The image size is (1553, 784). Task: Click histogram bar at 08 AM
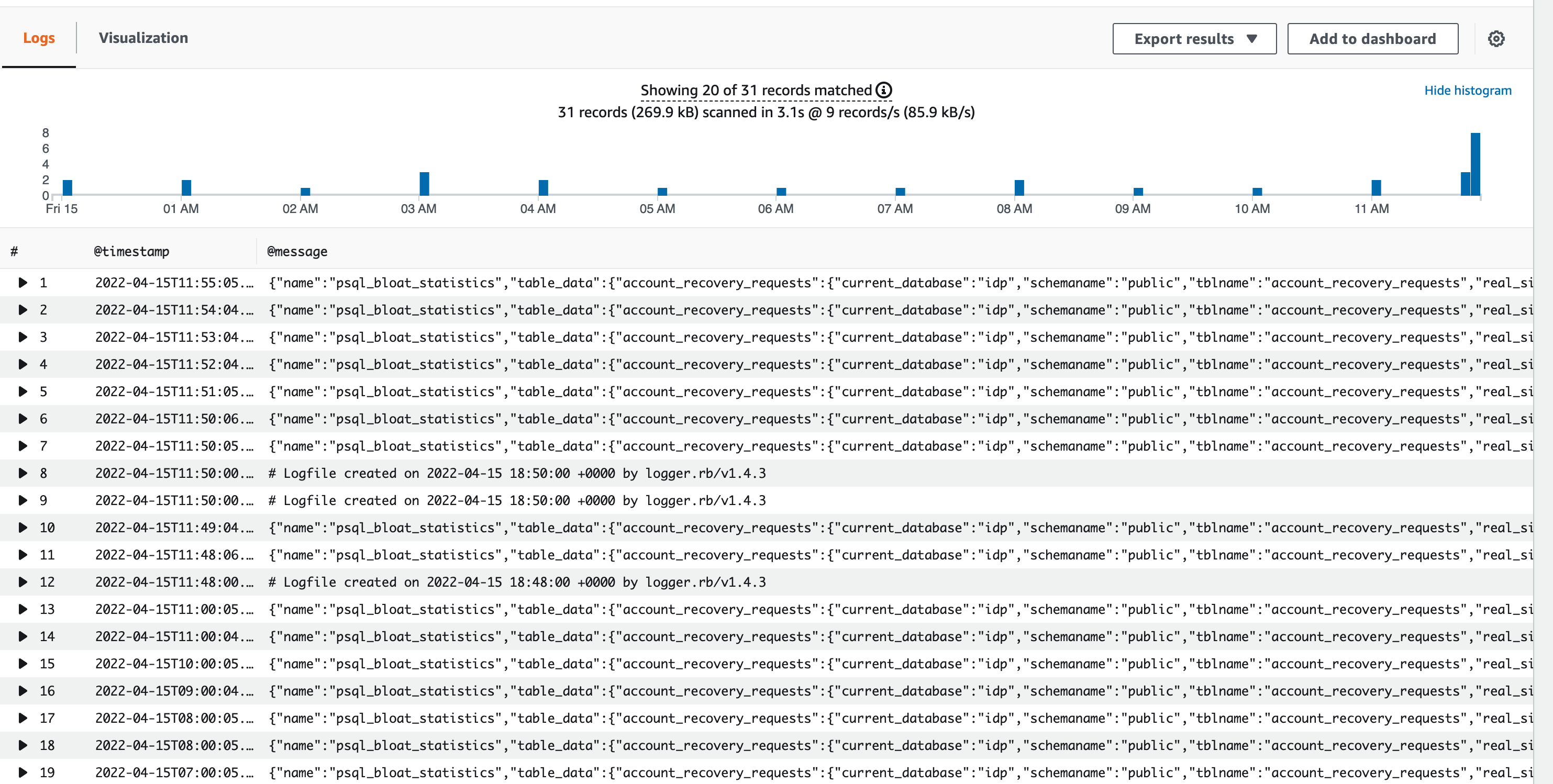(1019, 187)
